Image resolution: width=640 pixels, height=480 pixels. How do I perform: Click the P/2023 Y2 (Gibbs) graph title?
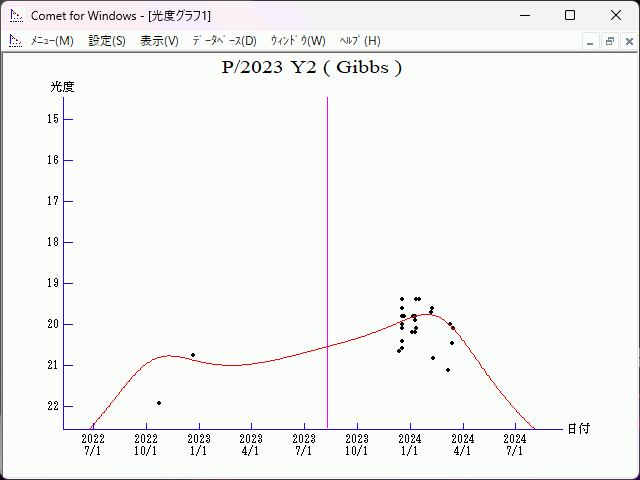pyautogui.click(x=311, y=68)
